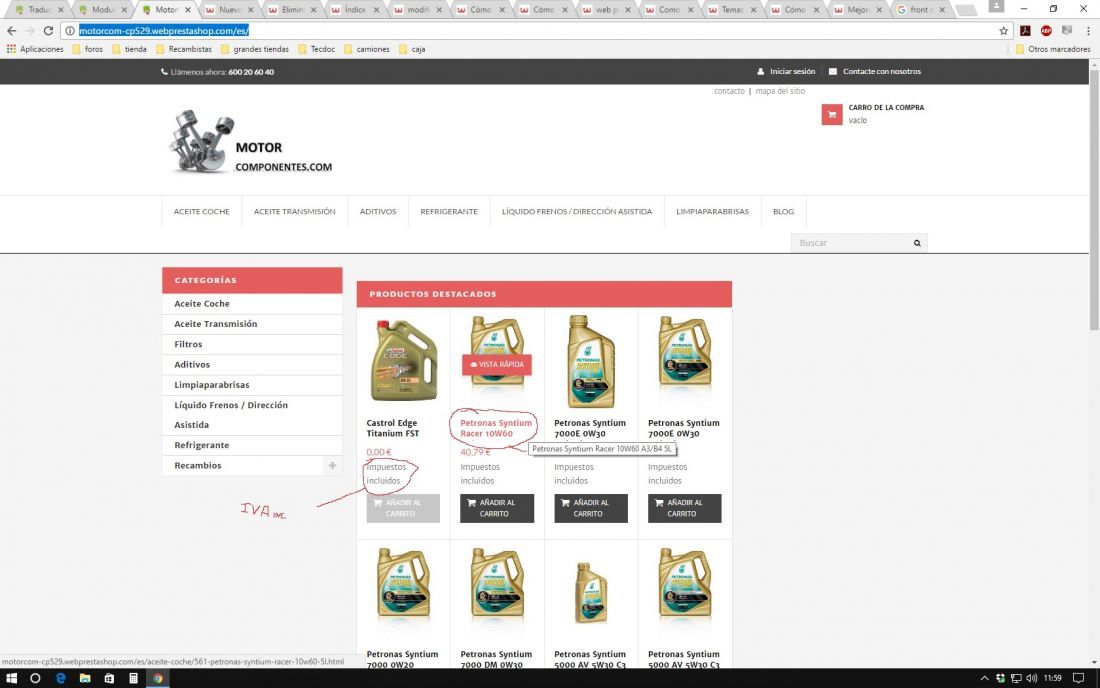Expand the Recambios category plus sign

pos(333,465)
